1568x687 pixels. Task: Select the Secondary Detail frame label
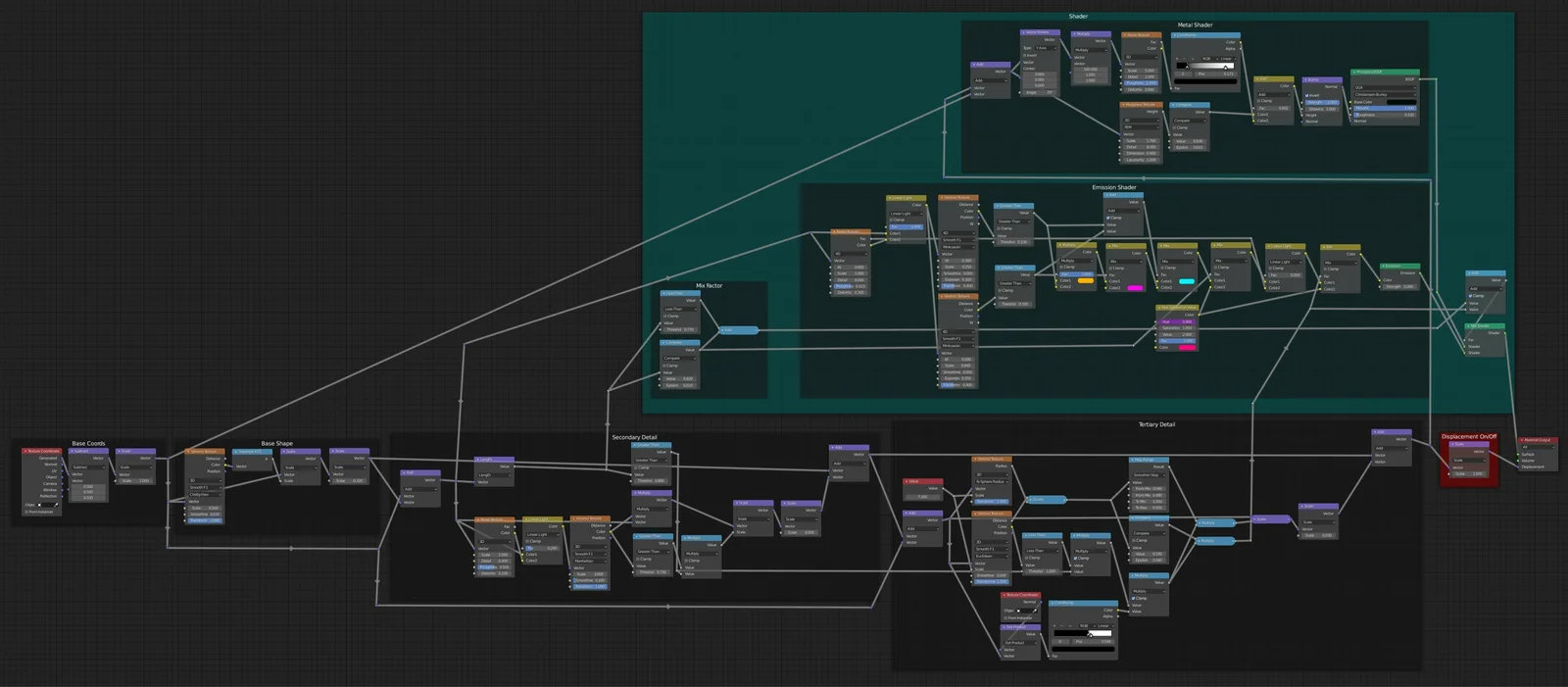[x=634, y=437]
